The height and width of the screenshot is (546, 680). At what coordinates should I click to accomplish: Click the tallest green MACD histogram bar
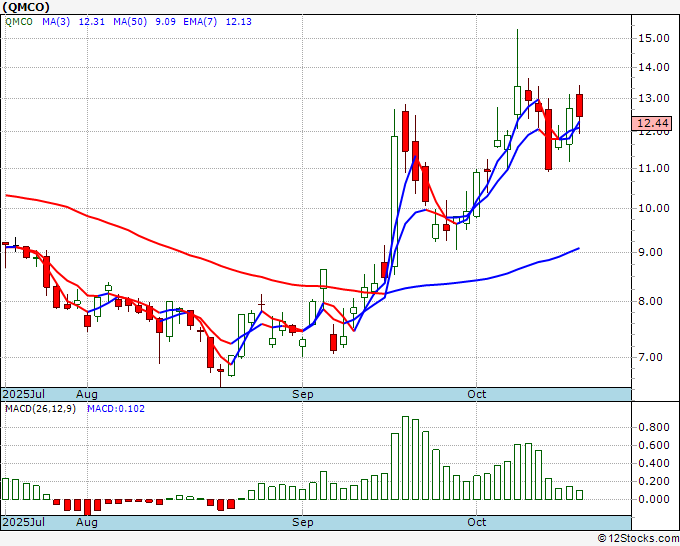[405, 457]
